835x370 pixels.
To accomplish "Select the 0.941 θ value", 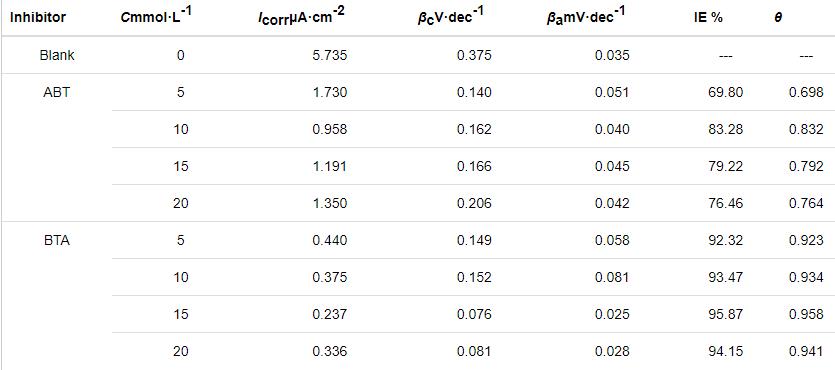I will (806, 351).
